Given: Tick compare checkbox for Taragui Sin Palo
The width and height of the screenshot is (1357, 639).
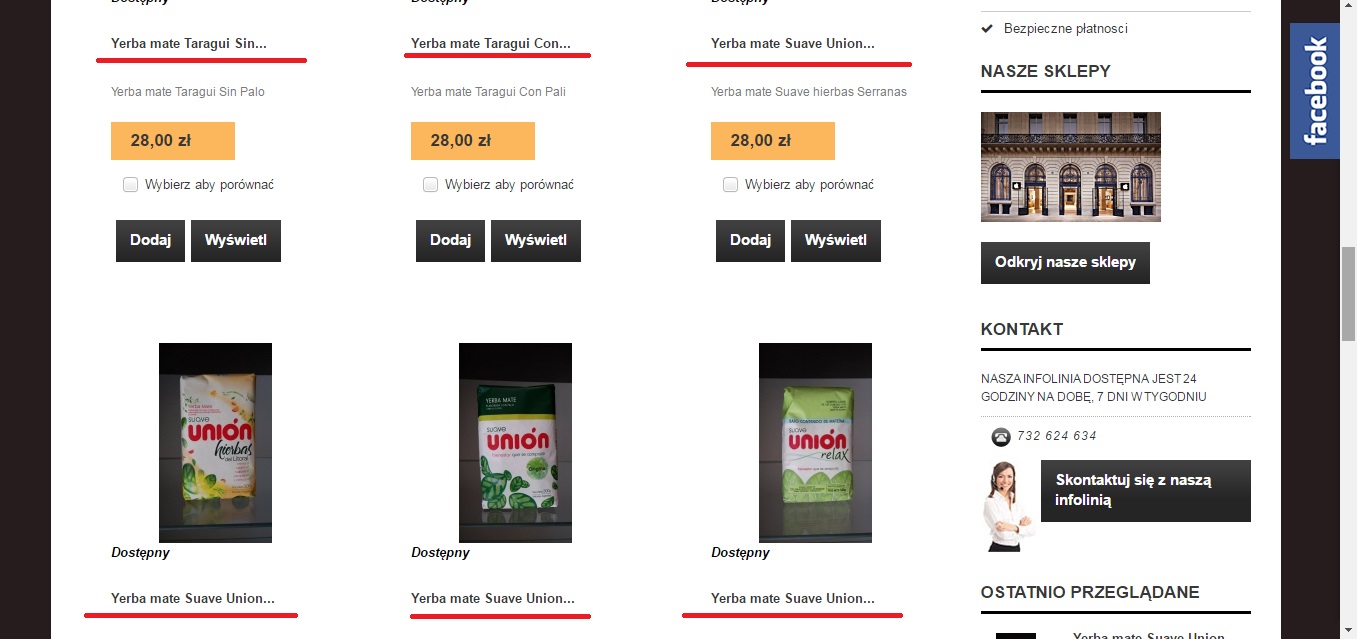Looking at the screenshot, I should pyautogui.click(x=130, y=184).
